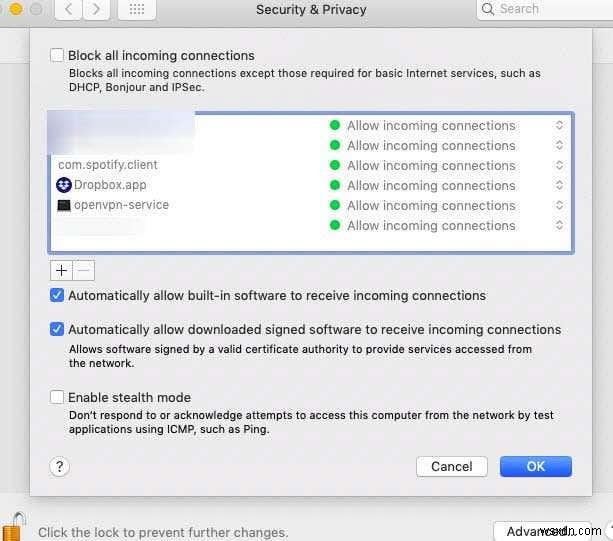The image size is (613, 541).
Task: Click the minus button to remove an app
Action: point(84,270)
